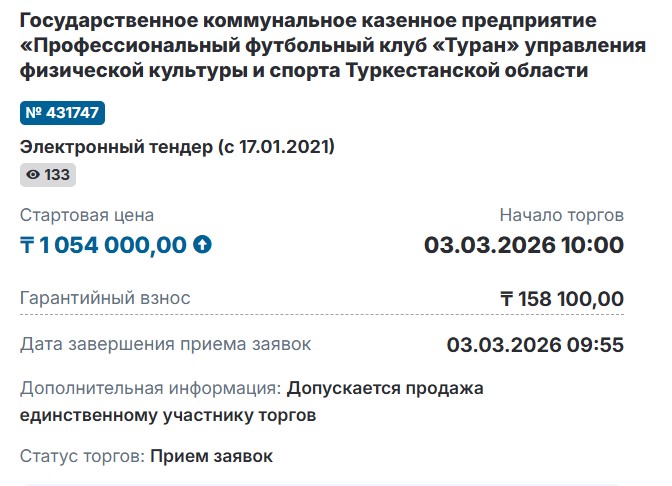Click the Дополнительная информация label
Viewport: 672px width, 486px height.
click(x=150, y=387)
